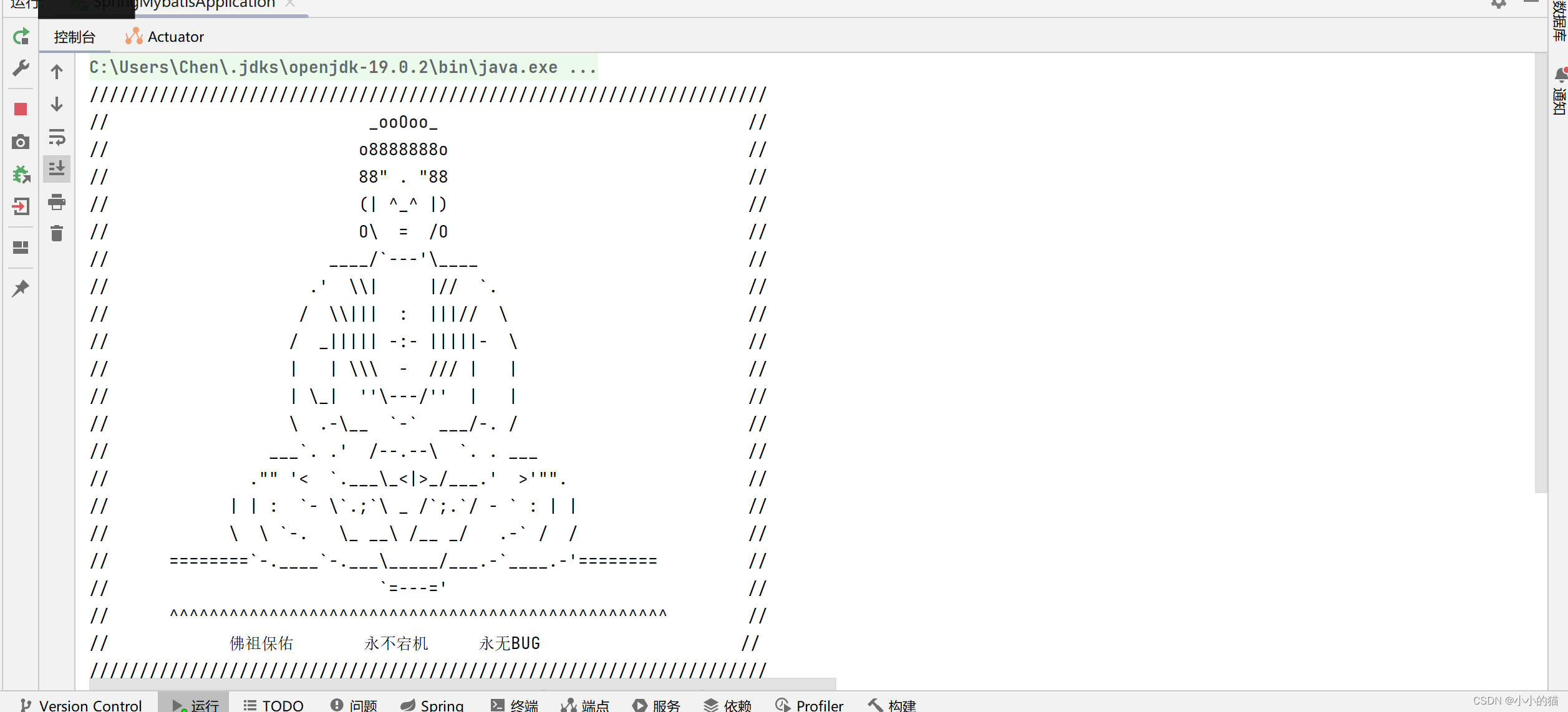Click the exit sign-out icon
Image resolution: width=1568 pixels, height=712 pixels.
pyautogui.click(x=21, y=206)
